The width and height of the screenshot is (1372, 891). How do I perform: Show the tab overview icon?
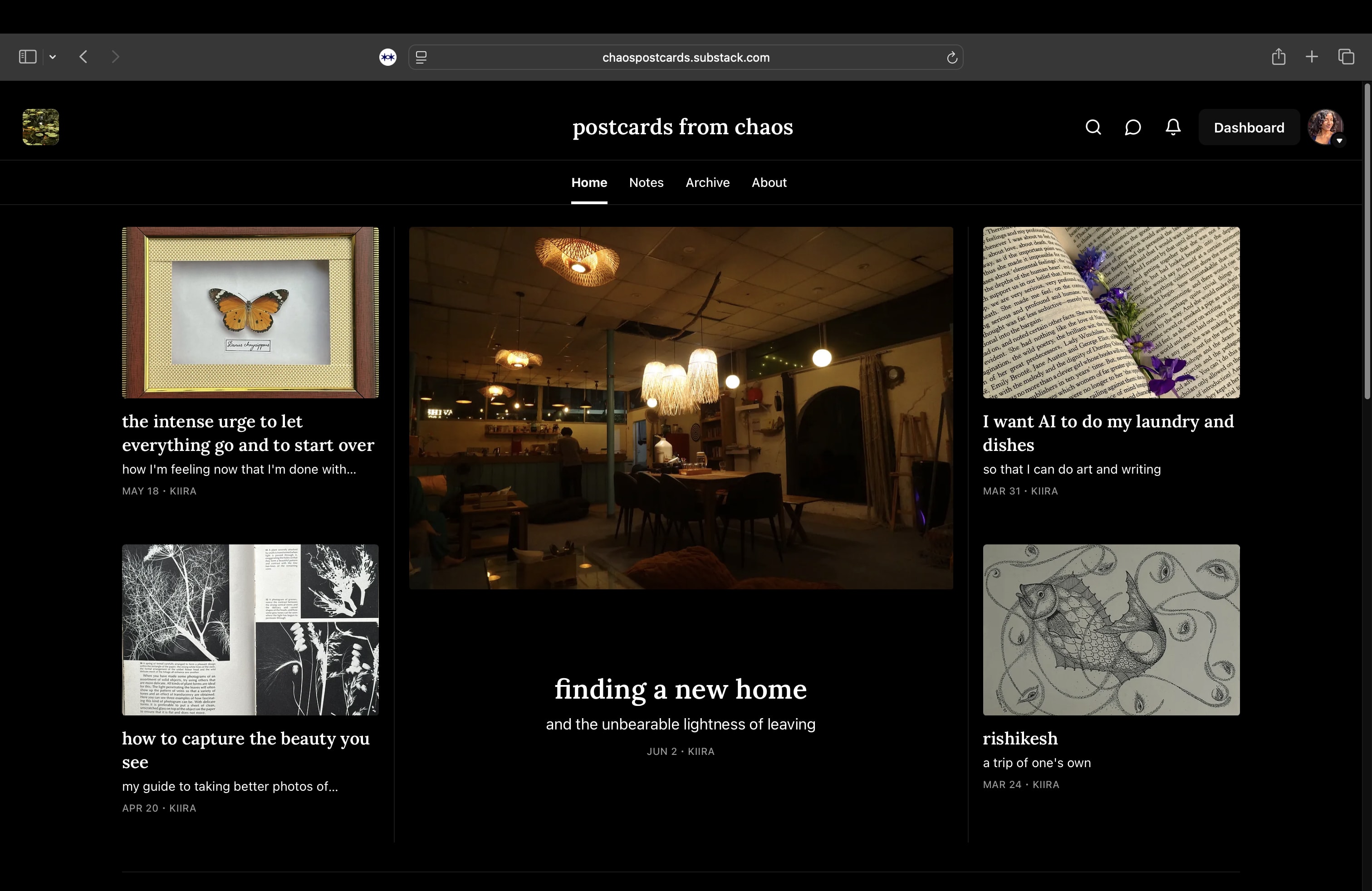click(x=1346, y=56)
